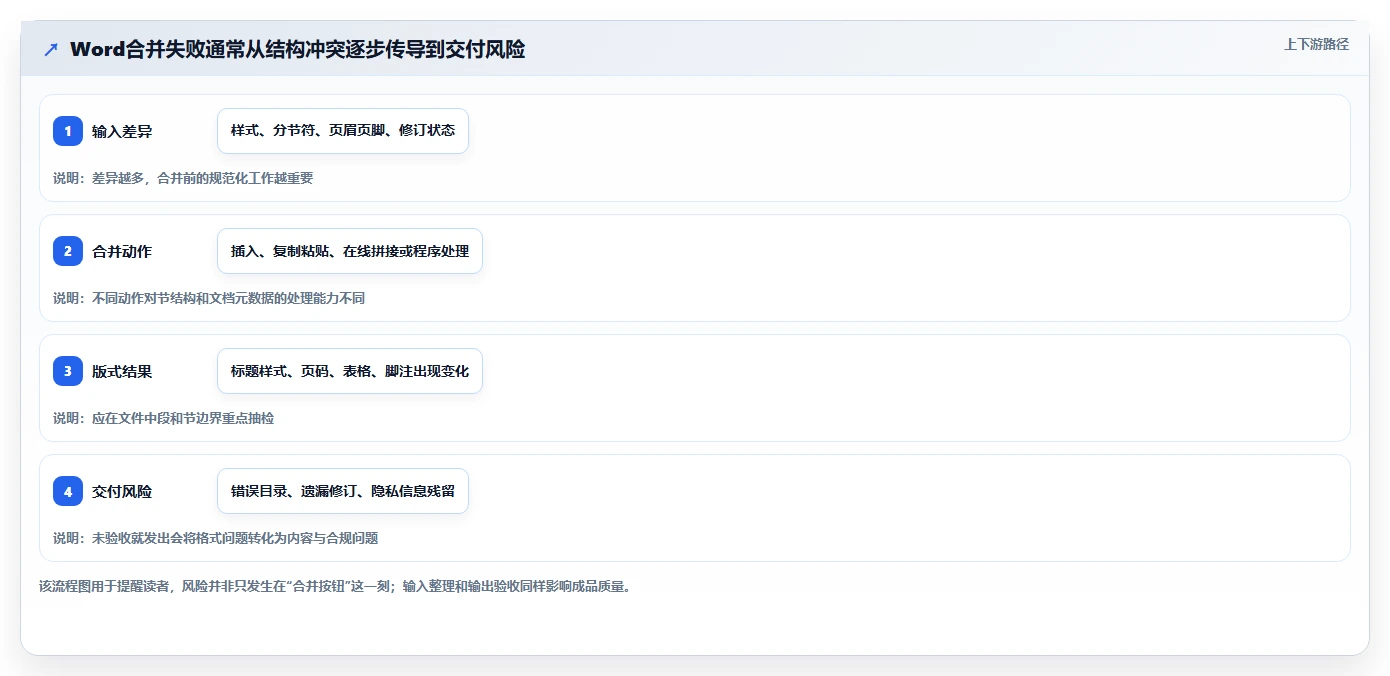Click the arrow icon beside the Word合并失败 title
Image resolution: width=1390 pixels, height=676 pixels.
pos(51,50)
